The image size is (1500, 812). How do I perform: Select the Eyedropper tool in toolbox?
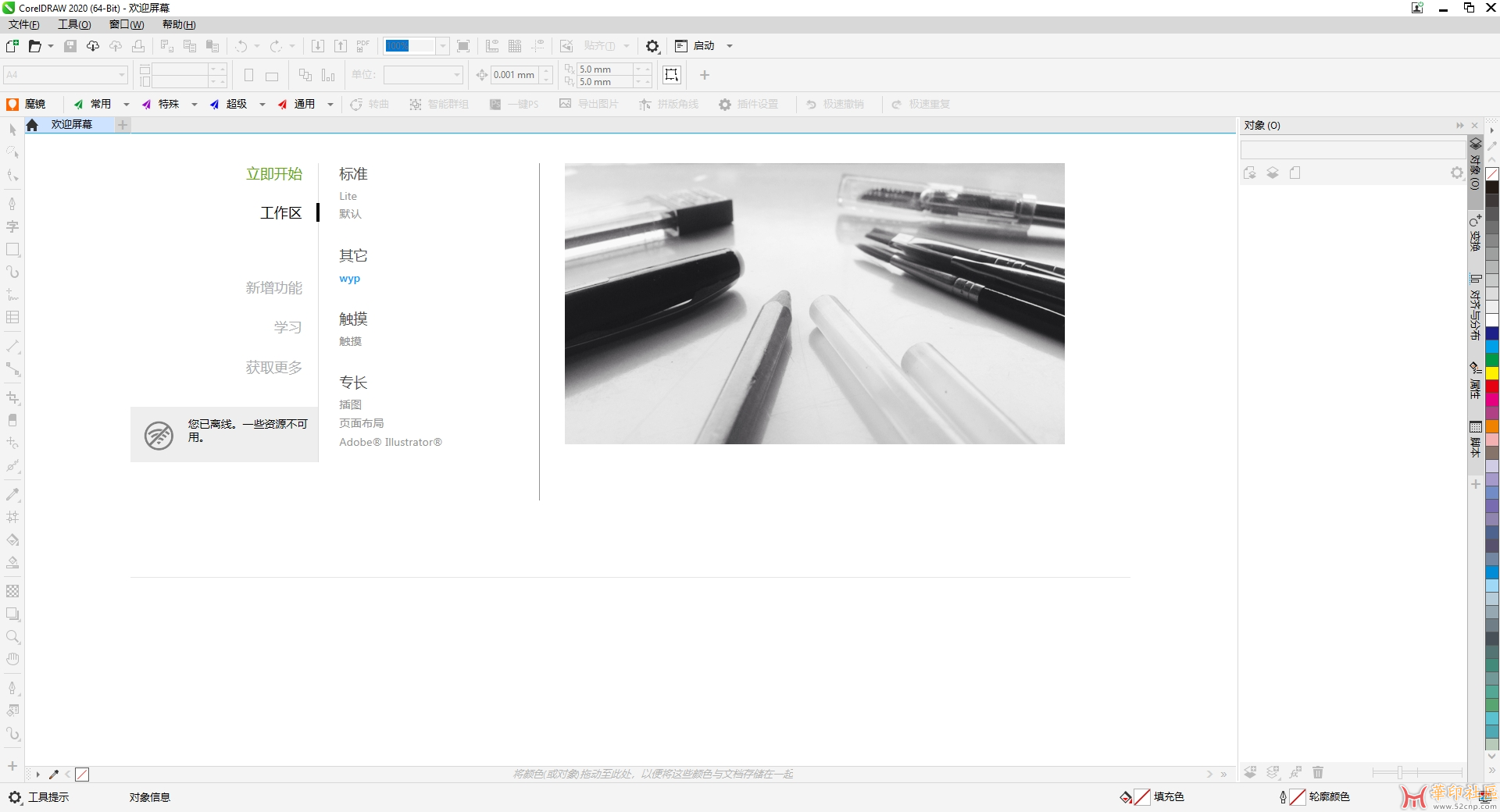(x=12, y=494)
